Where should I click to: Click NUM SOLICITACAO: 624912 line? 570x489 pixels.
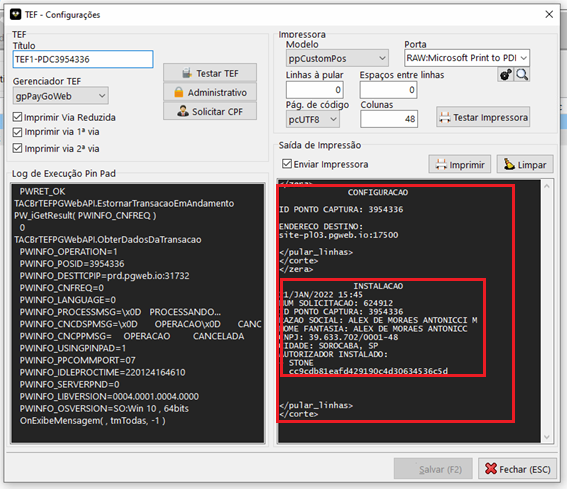click(338, 303)
